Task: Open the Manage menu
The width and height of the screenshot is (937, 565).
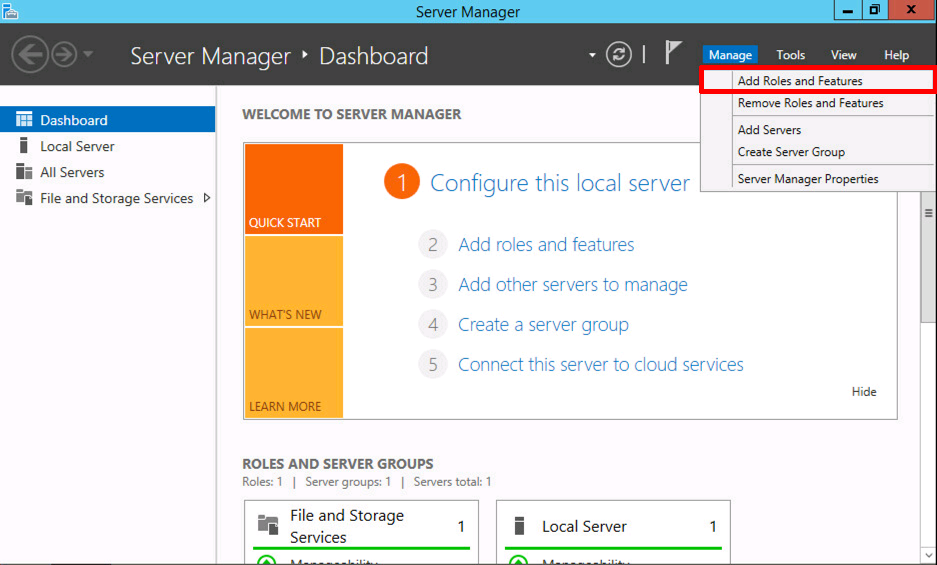Action: [x=730, y=55]
